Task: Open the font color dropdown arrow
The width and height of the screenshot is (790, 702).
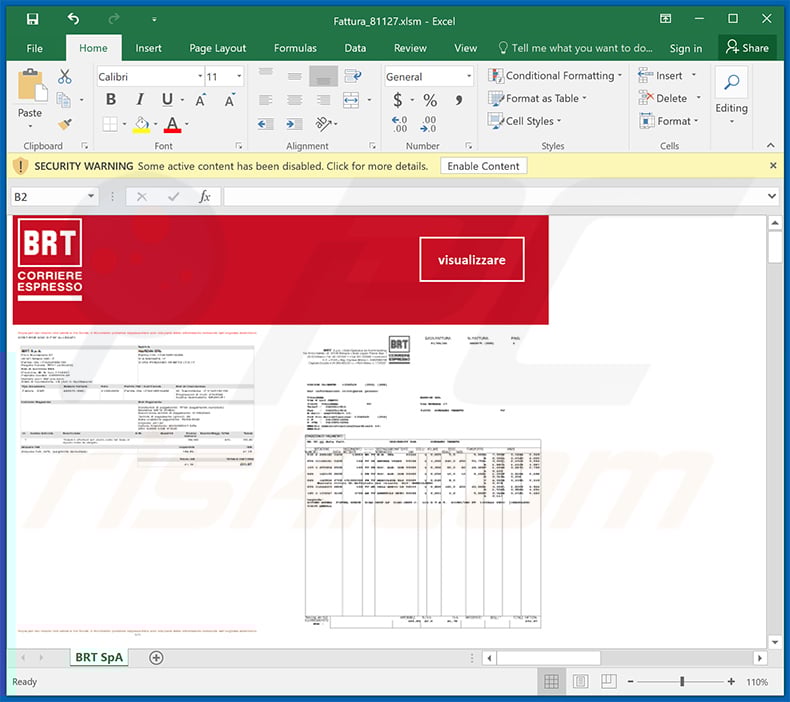Action: tap(187, 124)
